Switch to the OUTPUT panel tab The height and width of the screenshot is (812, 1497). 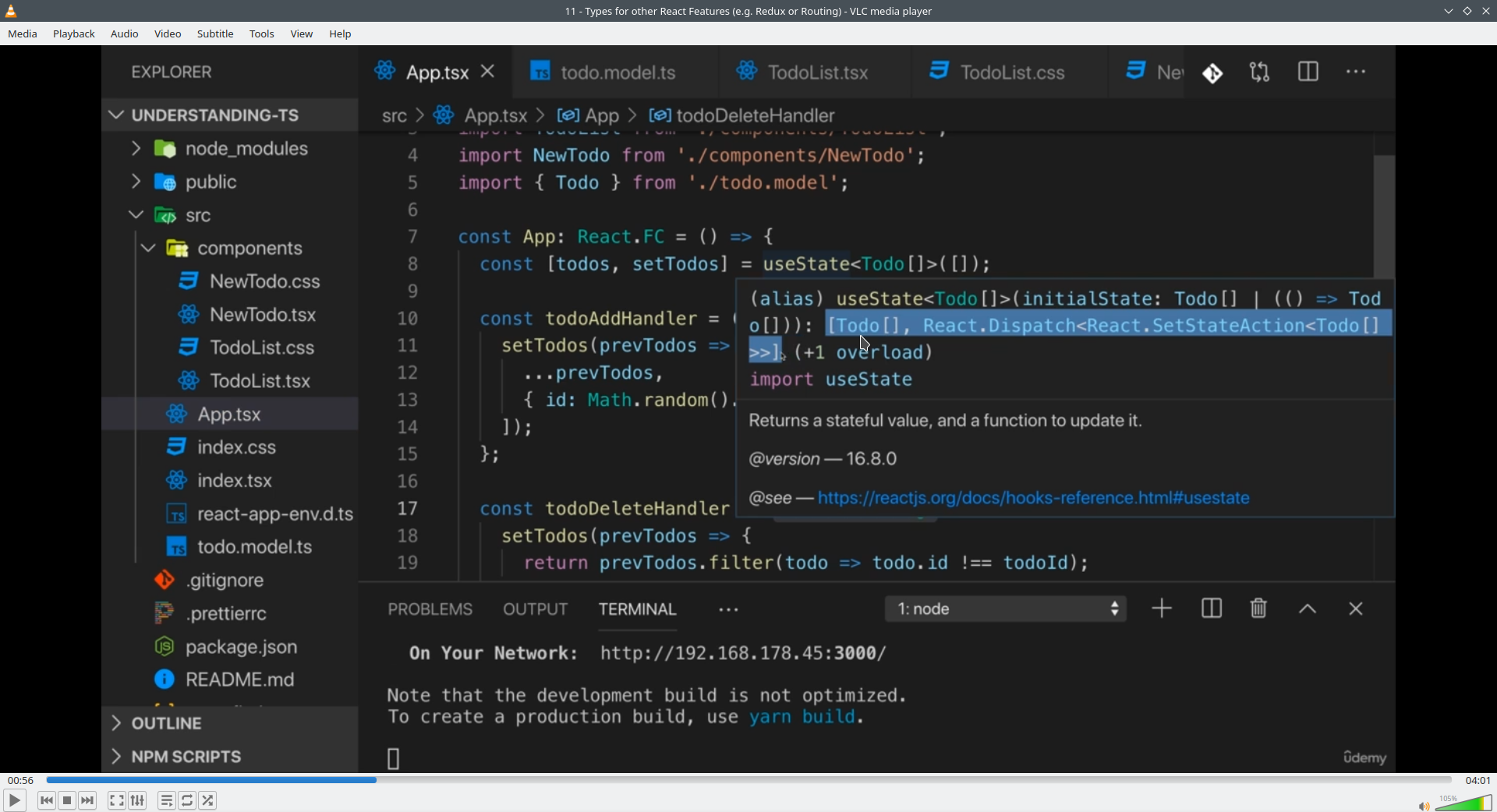(536, 609)
